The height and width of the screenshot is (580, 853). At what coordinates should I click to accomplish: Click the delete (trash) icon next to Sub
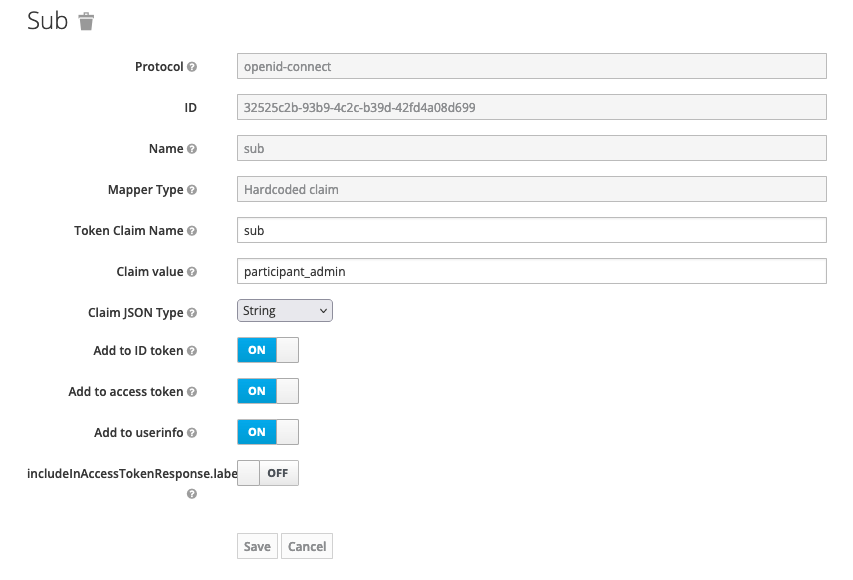[86, 20]
